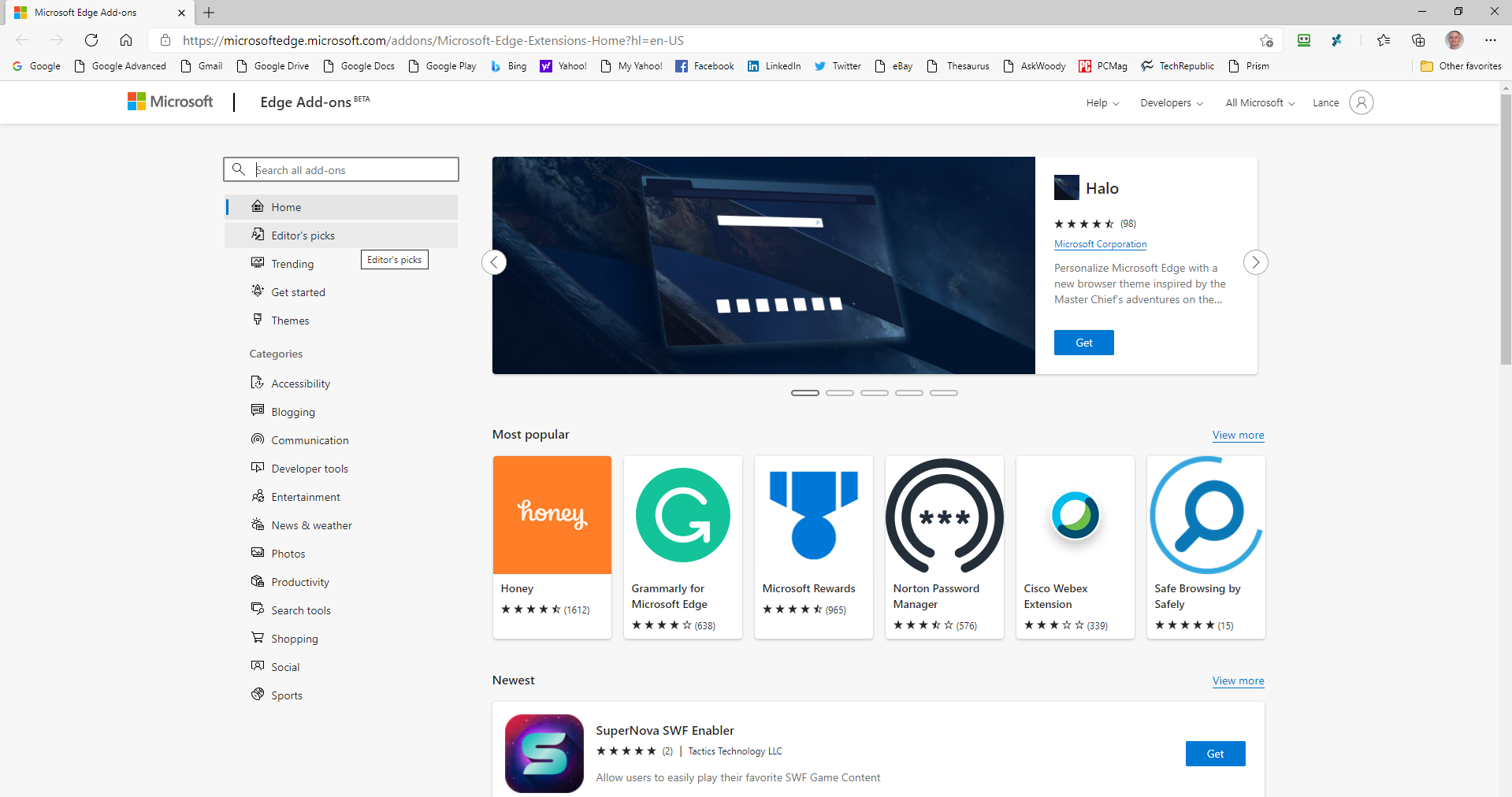The image size is (1512, 797).
Task: Open a new browser tab
Action: (x=209, y=13)
